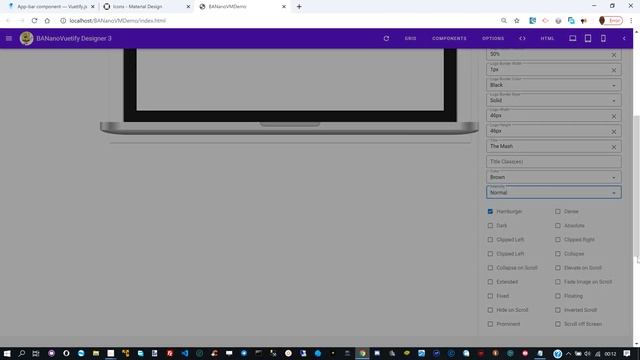Open Task View on the taskbar
Image resolution: width=640 pixels, height=360 pixels.
36,353
